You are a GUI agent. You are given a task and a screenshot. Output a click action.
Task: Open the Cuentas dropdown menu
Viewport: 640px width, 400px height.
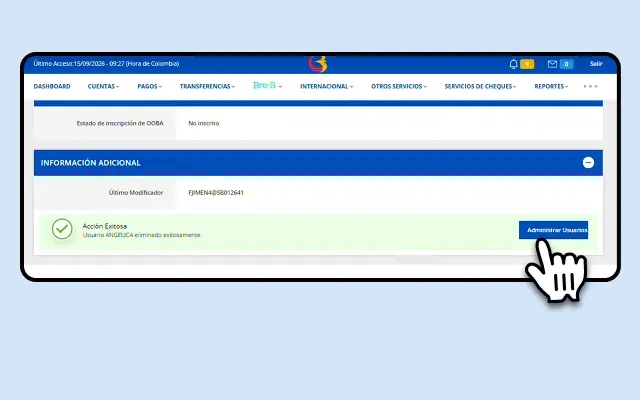click(103, 86)
